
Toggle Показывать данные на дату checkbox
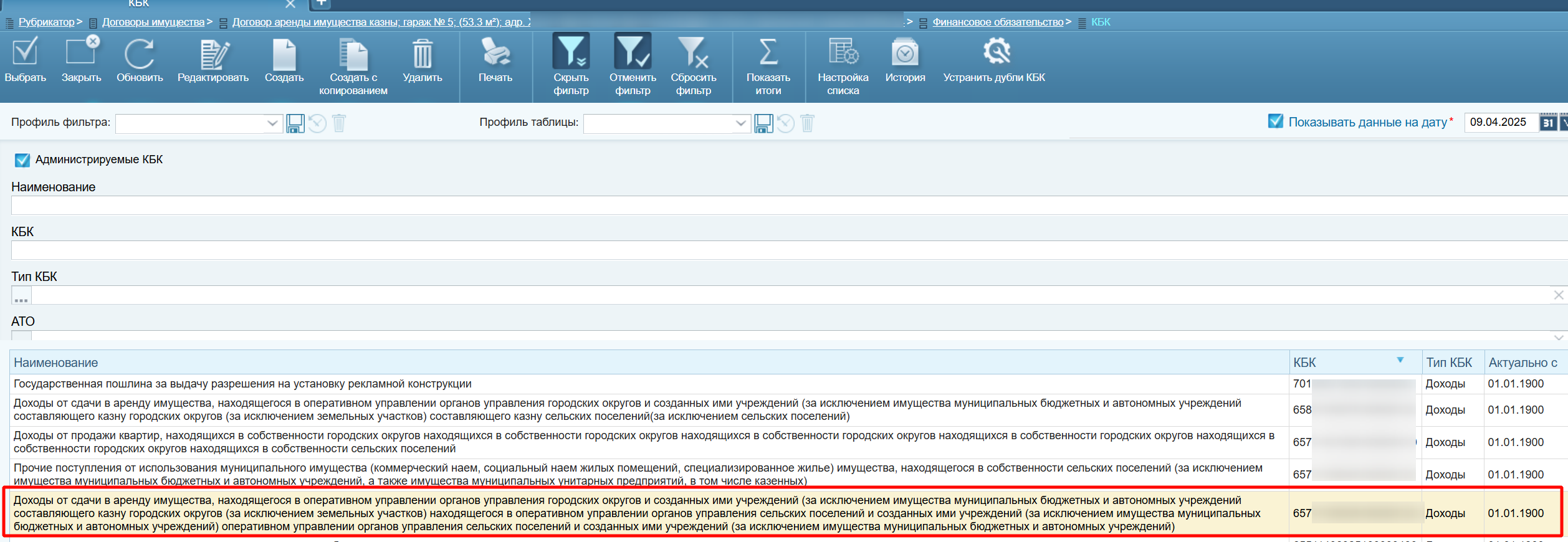pyautogui.click(x=1275, y=121)
